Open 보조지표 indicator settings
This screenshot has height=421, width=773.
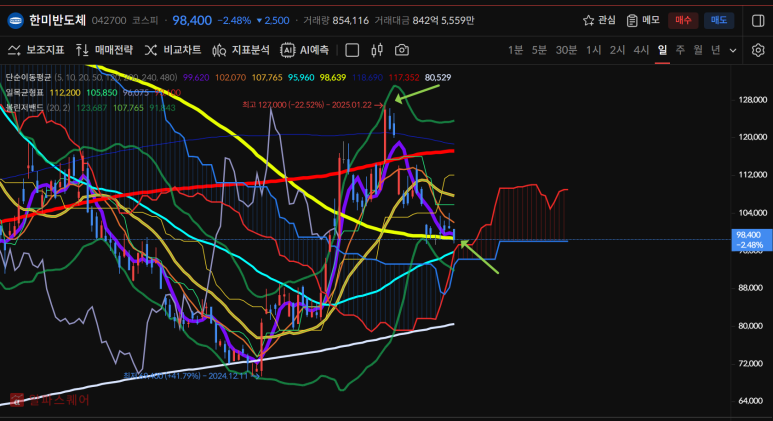(36, 50)
